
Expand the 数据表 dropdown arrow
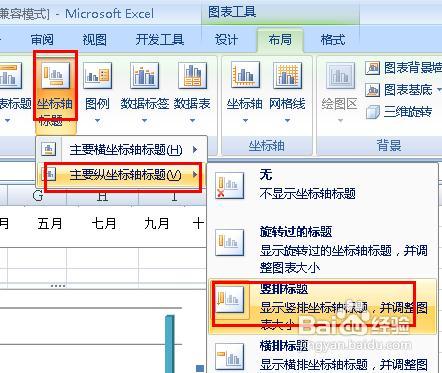pos(192,120)
